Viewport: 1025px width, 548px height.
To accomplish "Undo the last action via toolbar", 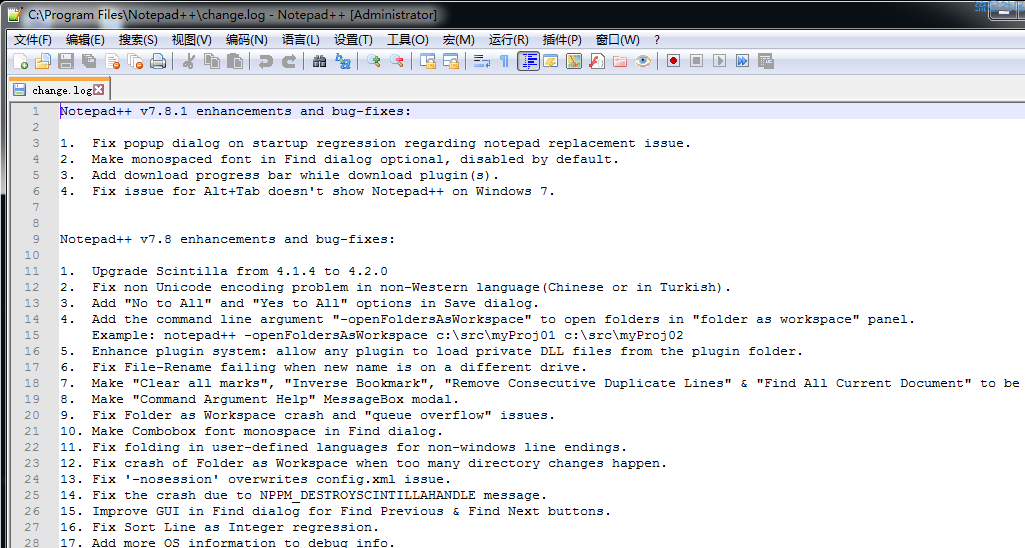I will coord(265,61).
